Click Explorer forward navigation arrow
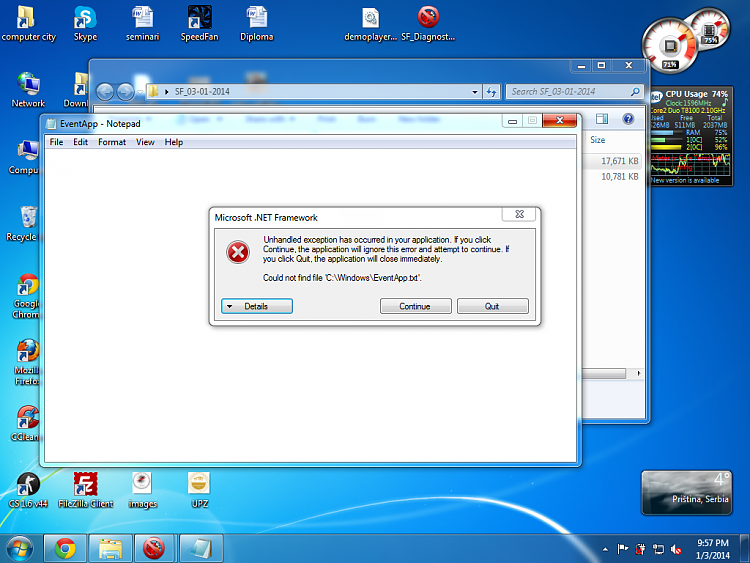750x563 pixels. pos(125,92)
